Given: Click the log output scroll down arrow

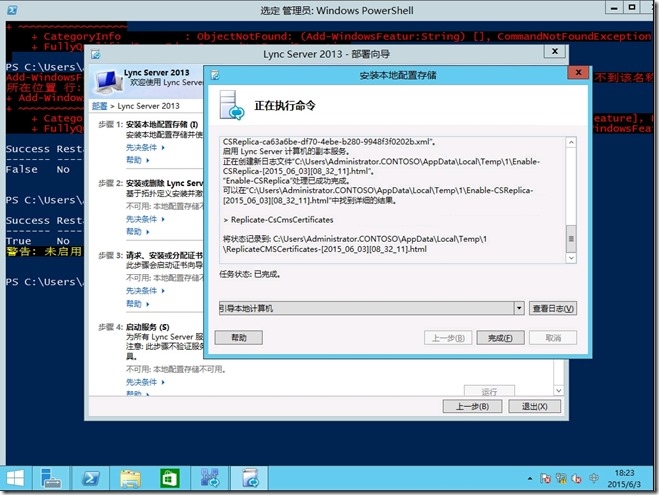Looking at the screenshot, I should point(571,258).
